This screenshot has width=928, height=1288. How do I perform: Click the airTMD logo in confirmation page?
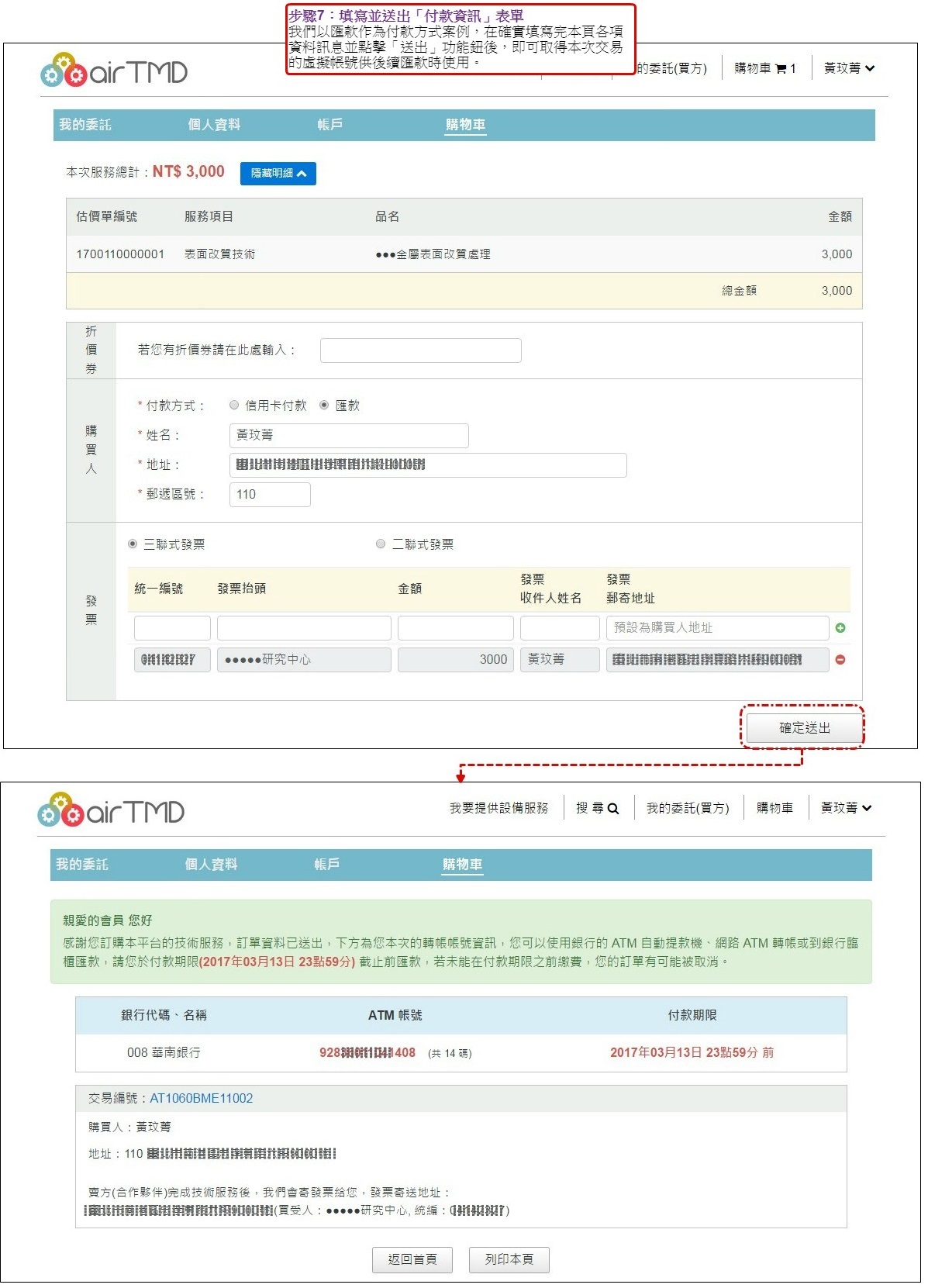click(x=111, y=811)
